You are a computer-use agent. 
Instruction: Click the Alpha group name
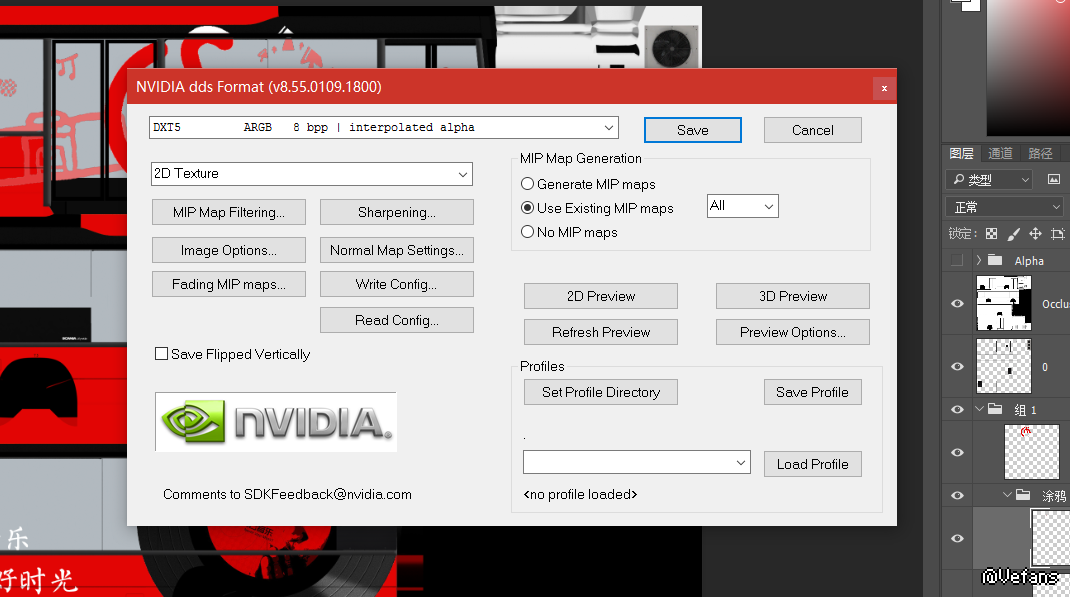[x=1029, y=261]
